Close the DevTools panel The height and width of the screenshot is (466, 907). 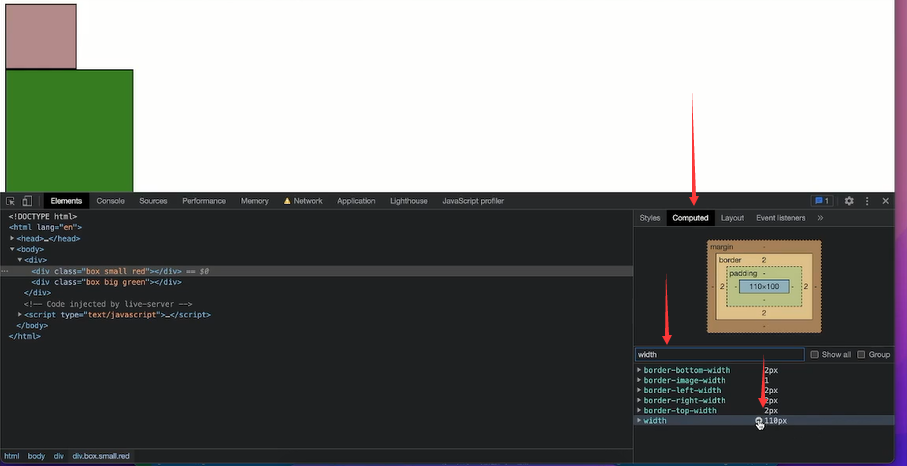[x=885, y=201]
